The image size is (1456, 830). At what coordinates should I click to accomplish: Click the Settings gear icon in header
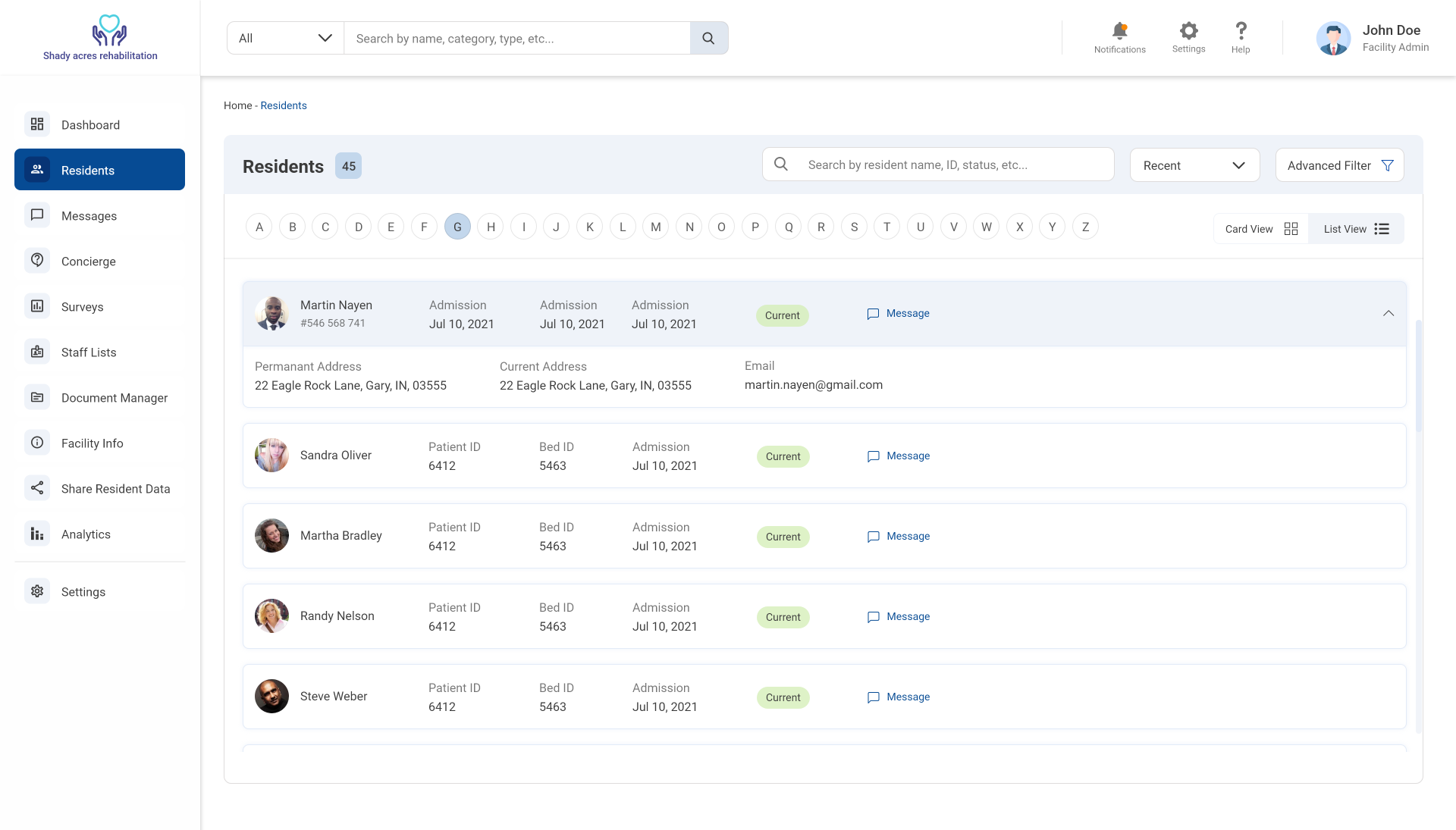coord(1188,31)
